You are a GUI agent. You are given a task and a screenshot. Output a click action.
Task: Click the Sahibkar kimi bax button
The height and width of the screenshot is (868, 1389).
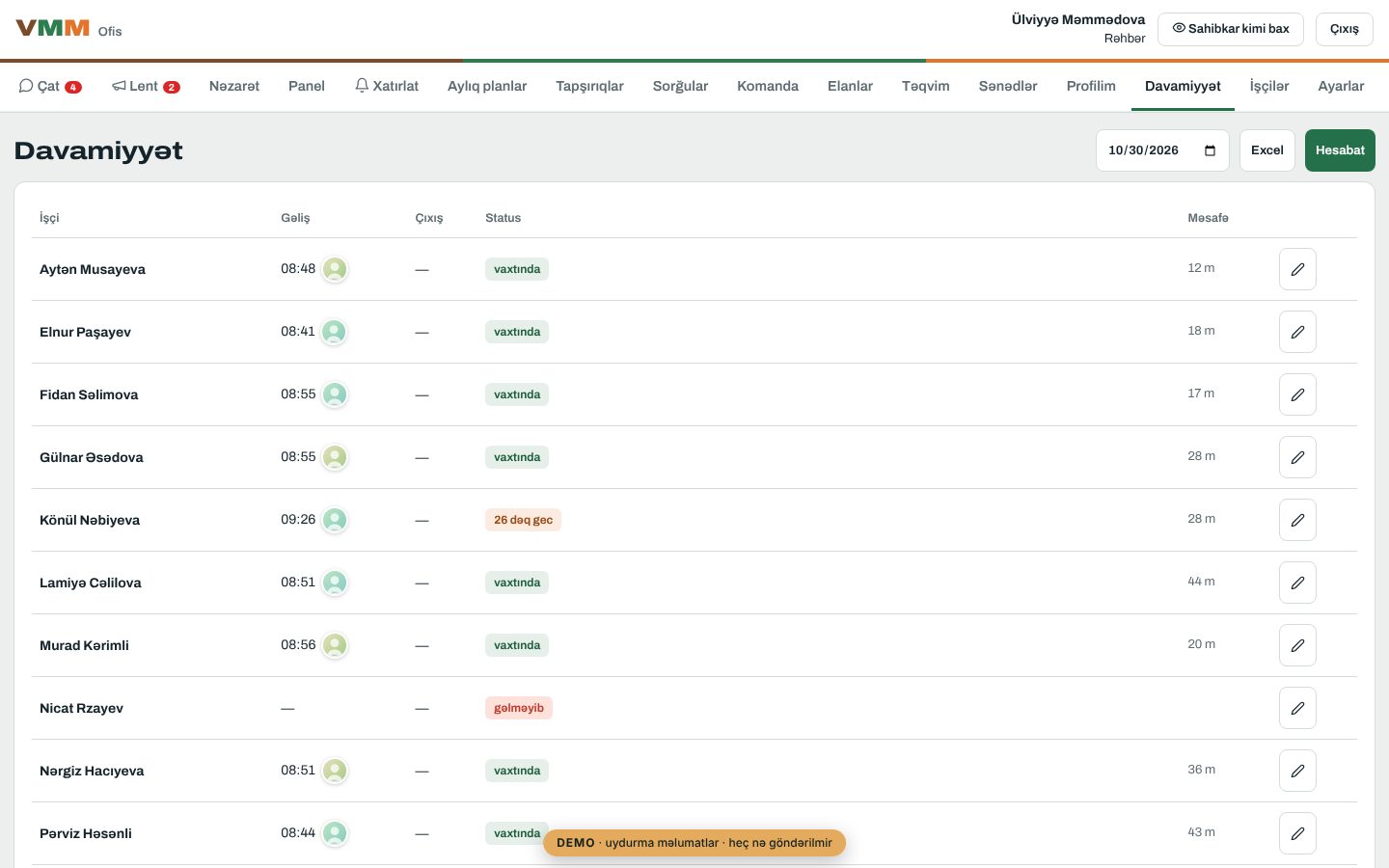tap(1231, 29)
